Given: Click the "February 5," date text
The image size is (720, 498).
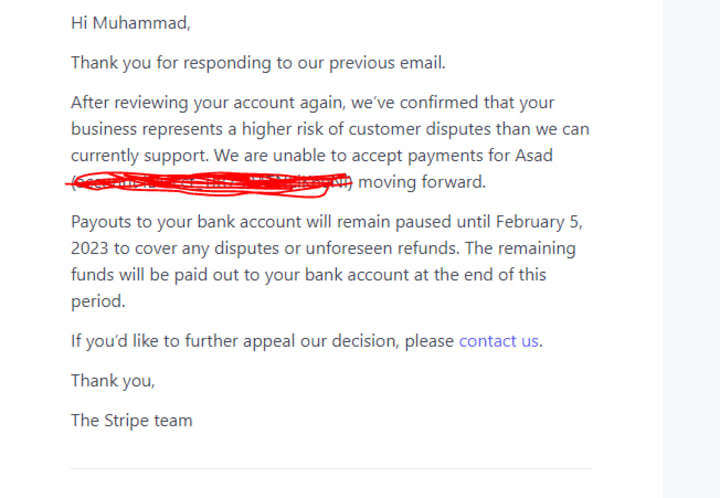Looking at the screenshot, I should [539, 222].
